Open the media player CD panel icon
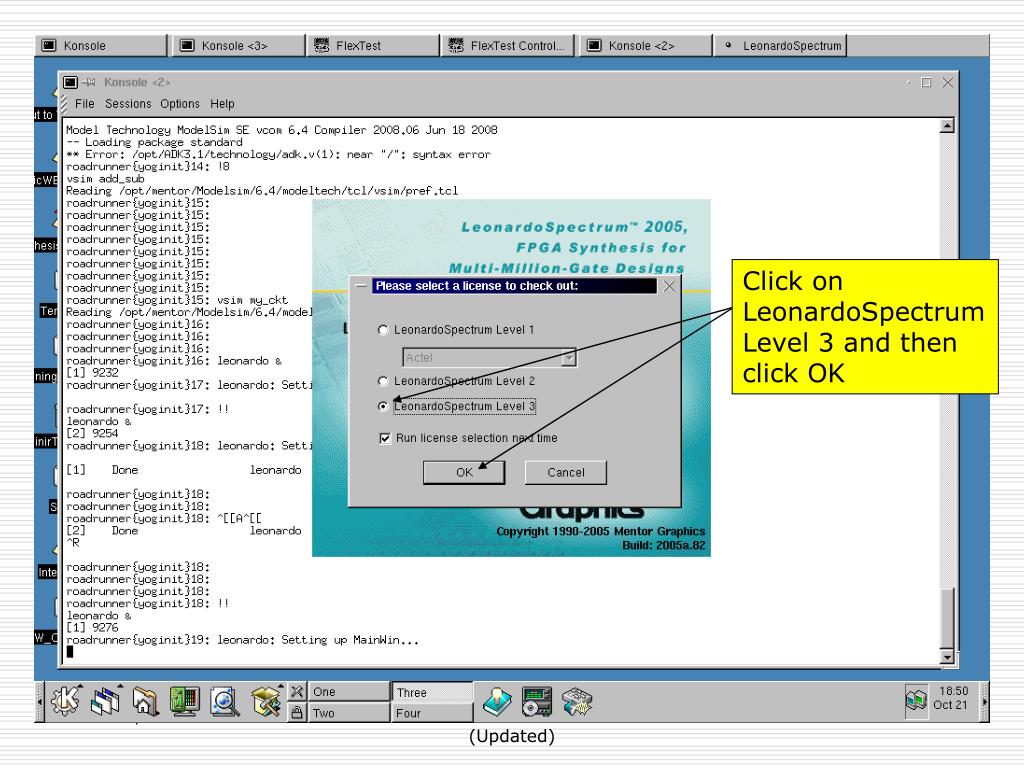This screenshot has height=768, width=1024. coord(537,702)
